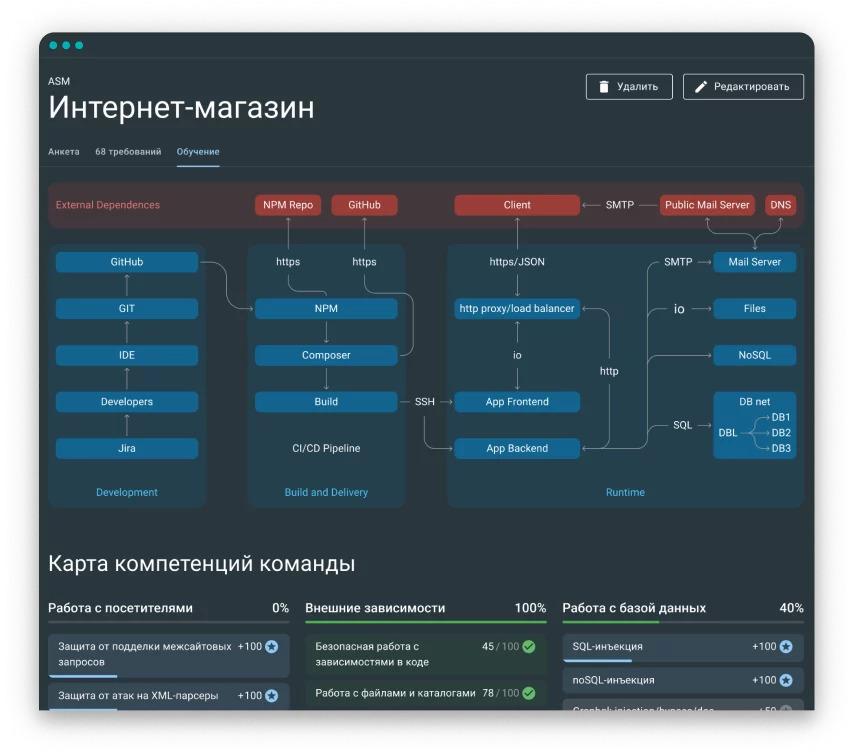Screen dimensions: 852x755
Task: Click the Runtime group label
Action: (625, 492)
